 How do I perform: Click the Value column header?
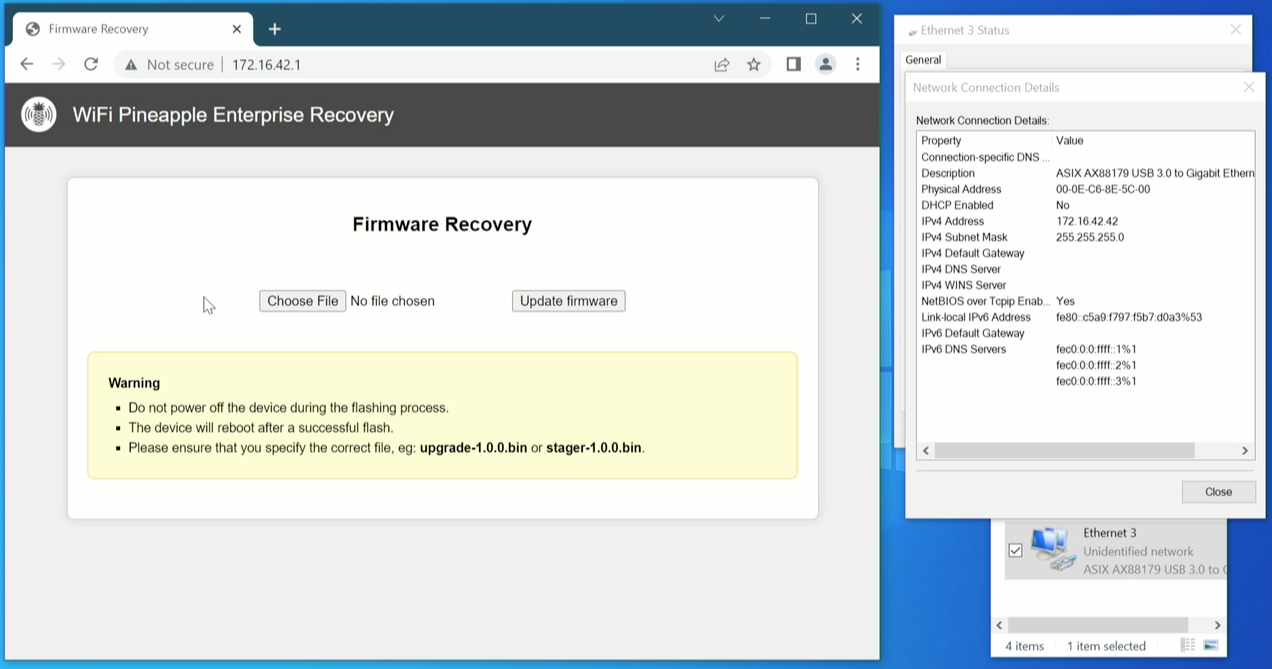click(x=1069, y=141)
